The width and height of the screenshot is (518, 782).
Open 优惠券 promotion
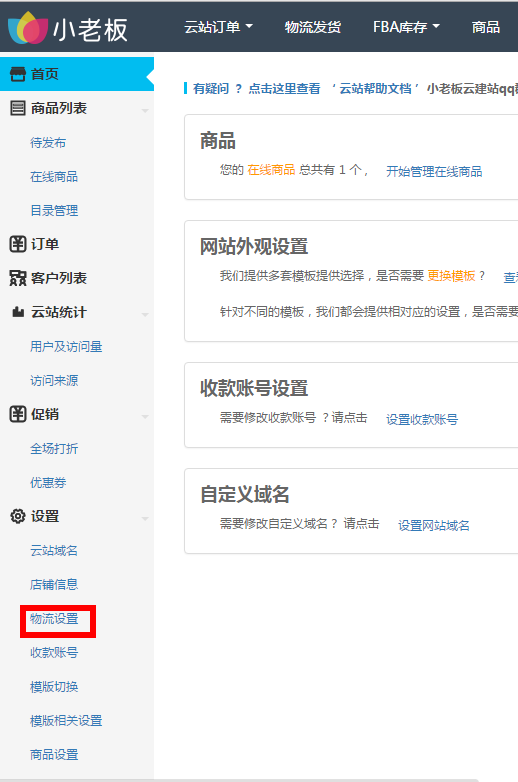point(48,482)
